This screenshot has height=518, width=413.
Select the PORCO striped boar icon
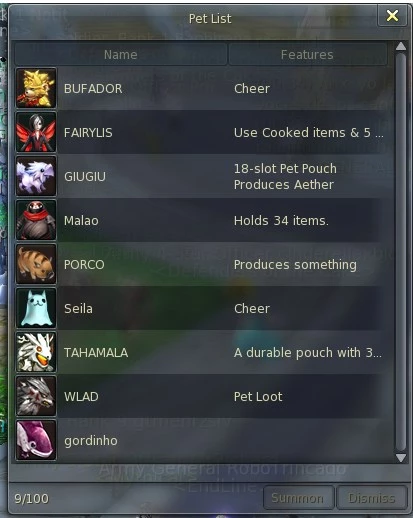pos(36,264)
